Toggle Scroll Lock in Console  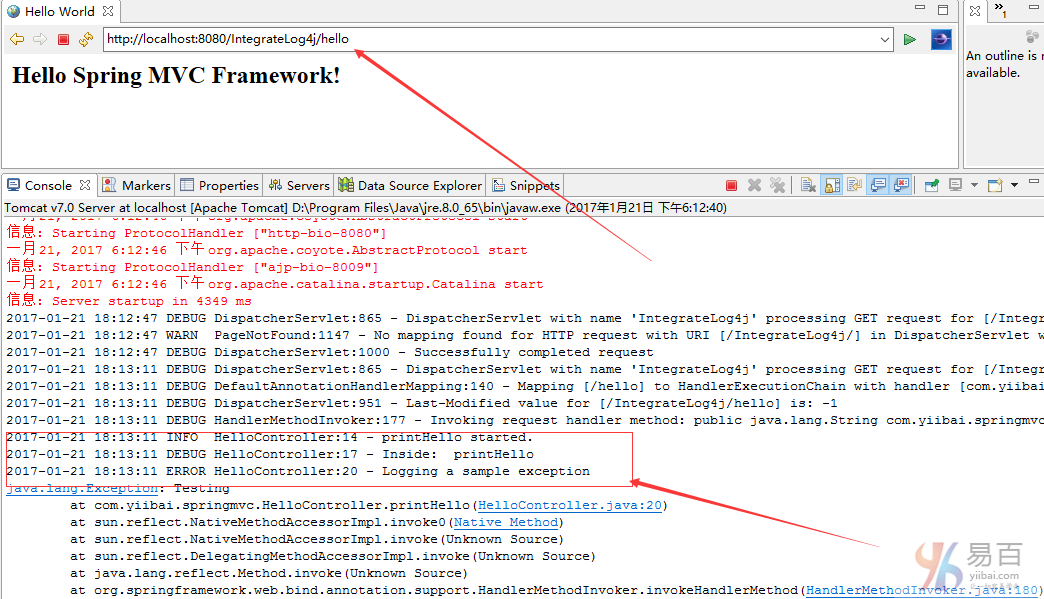pos(831,185)
